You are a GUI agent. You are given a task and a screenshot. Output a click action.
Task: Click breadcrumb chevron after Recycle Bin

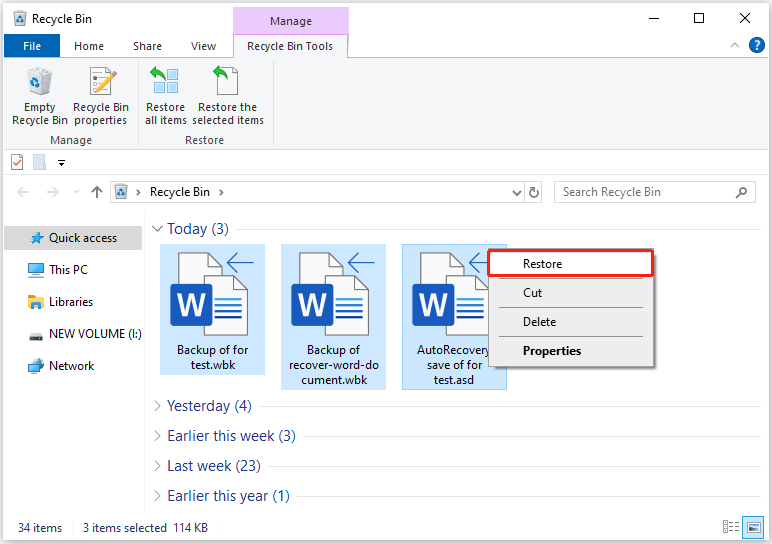pyautogui.click(x=222, y=192)
